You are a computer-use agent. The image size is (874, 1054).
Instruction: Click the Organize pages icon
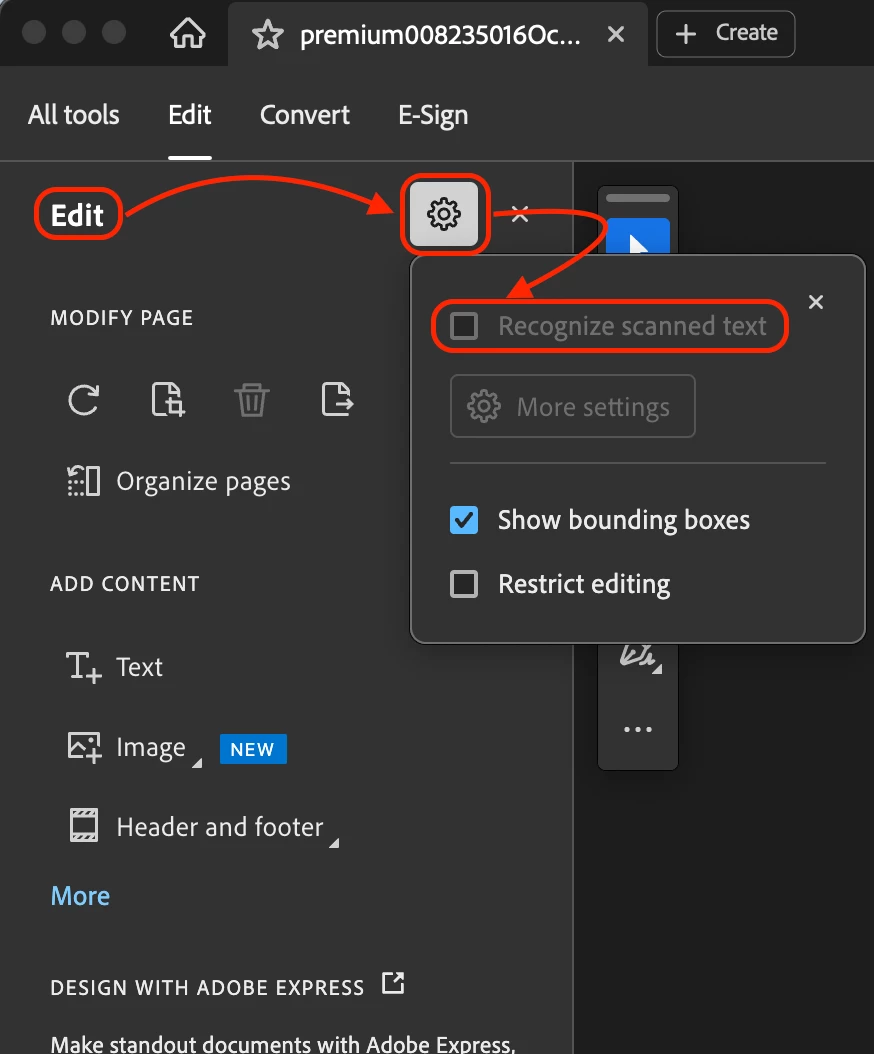coord(84,481)
